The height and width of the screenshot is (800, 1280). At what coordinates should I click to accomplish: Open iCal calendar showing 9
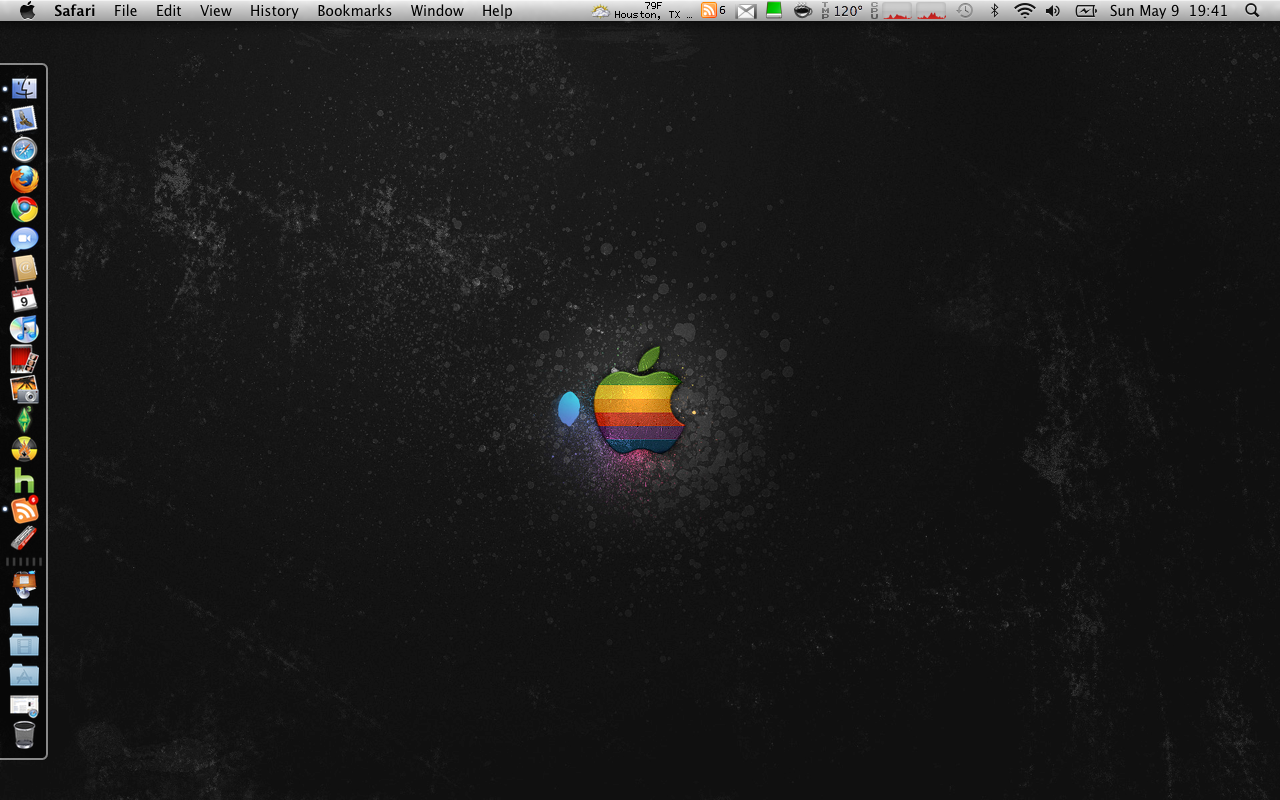click(x=24, y=299)
